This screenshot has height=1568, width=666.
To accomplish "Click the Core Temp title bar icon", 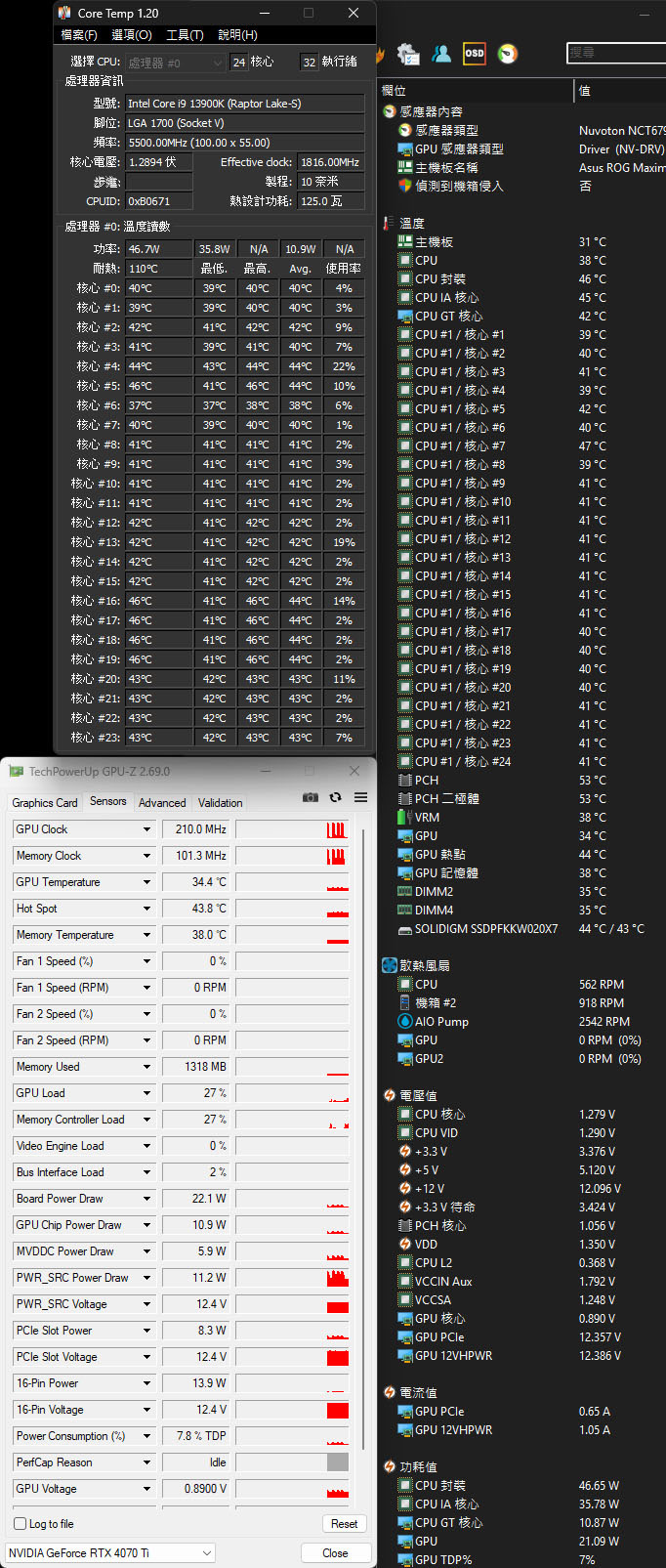I will point(64,13).
